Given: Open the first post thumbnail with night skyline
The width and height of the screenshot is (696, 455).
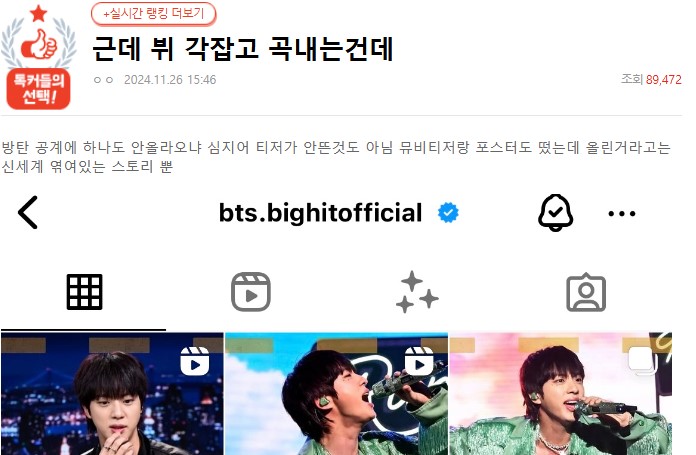Looking at the screenshot, I should tap(112, 393).
